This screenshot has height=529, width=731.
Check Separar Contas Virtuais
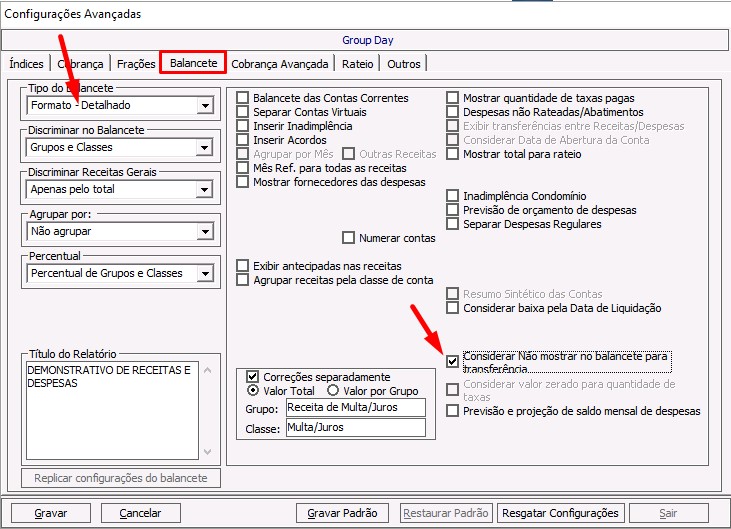(242, 112)
